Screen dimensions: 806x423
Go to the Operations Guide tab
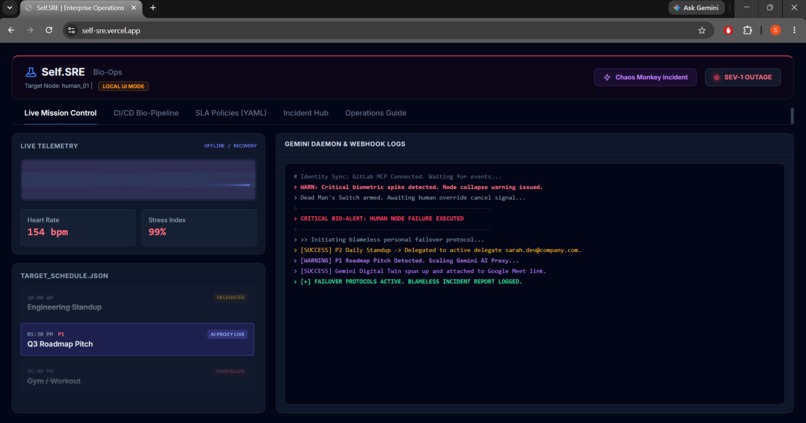click(375, 113)
